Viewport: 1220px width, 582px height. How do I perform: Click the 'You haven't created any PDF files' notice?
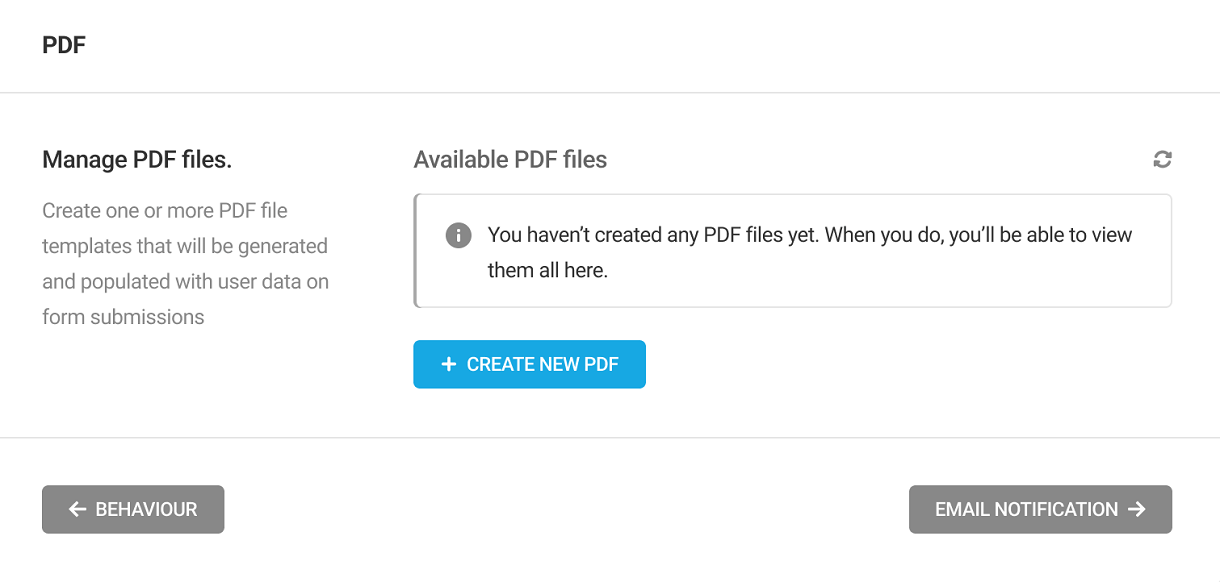[792, 251]
